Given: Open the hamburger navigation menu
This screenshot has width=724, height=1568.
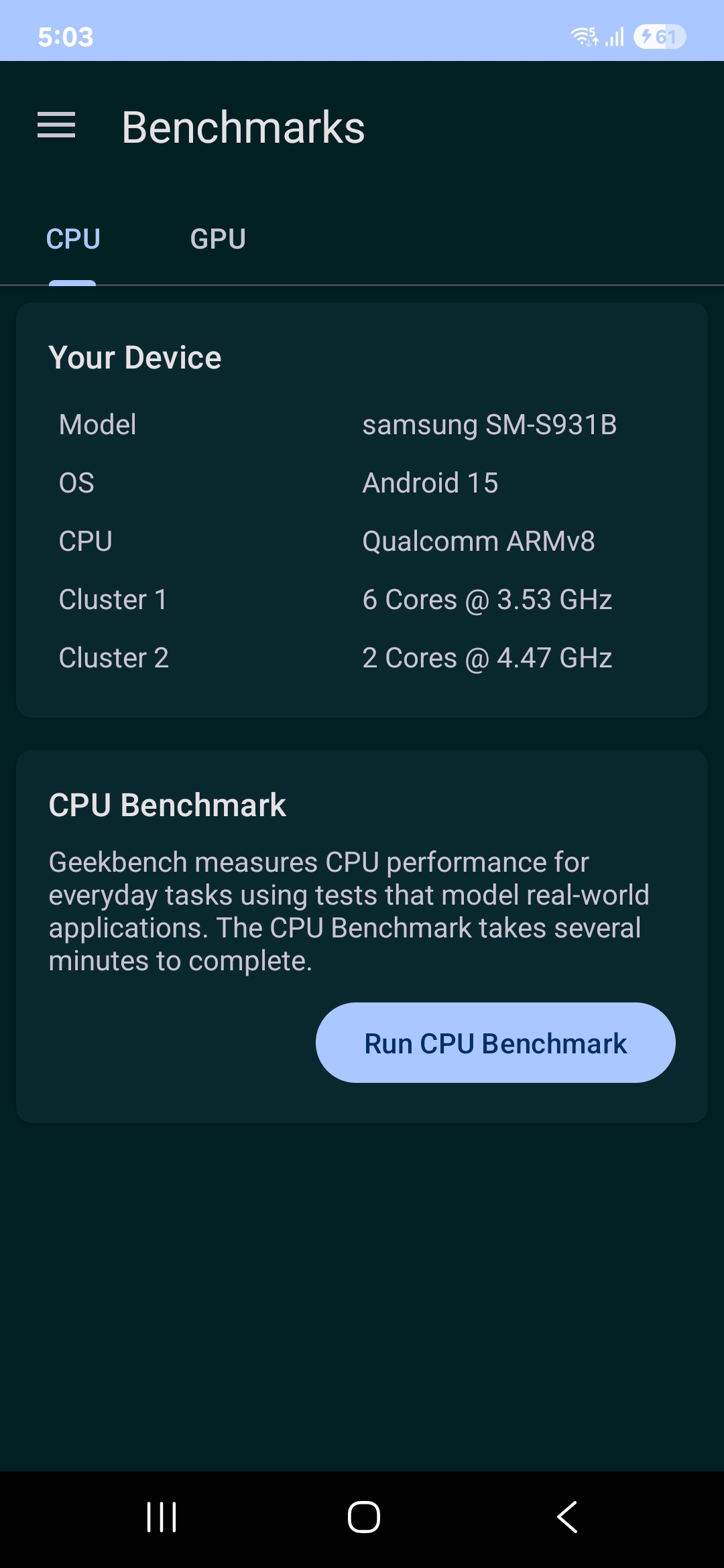Looking at the screenshot, I should click(56, 125).
